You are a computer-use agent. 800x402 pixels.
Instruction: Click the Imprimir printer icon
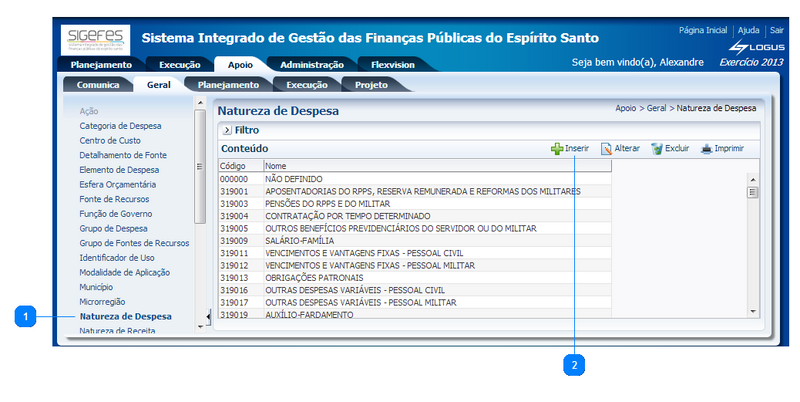tap(706, 149)
